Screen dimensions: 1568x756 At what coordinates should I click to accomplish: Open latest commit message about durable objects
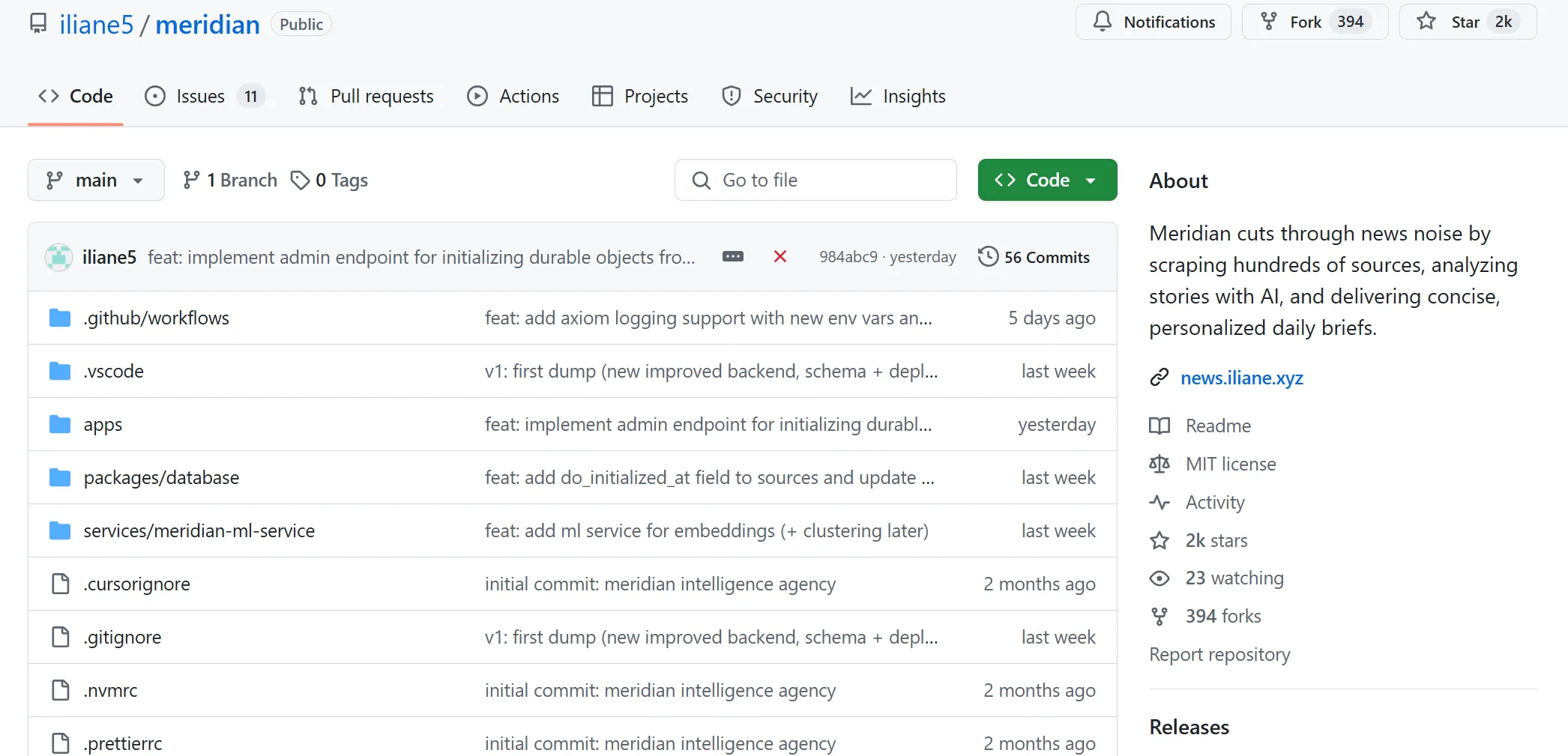coord(421,257)
